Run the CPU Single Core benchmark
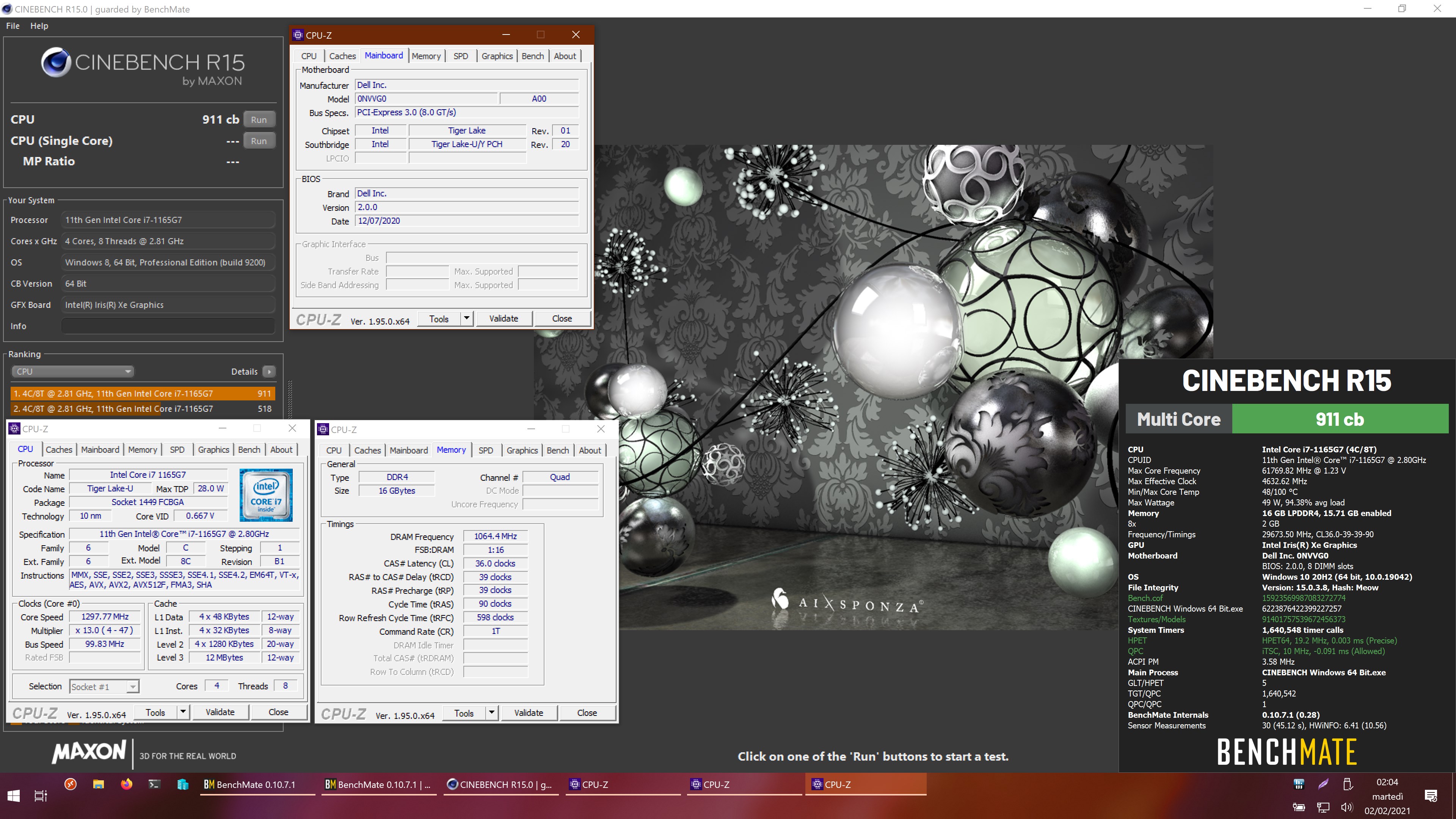The height and width of the screenshot is (819, 1456). (x=259, y=141)
